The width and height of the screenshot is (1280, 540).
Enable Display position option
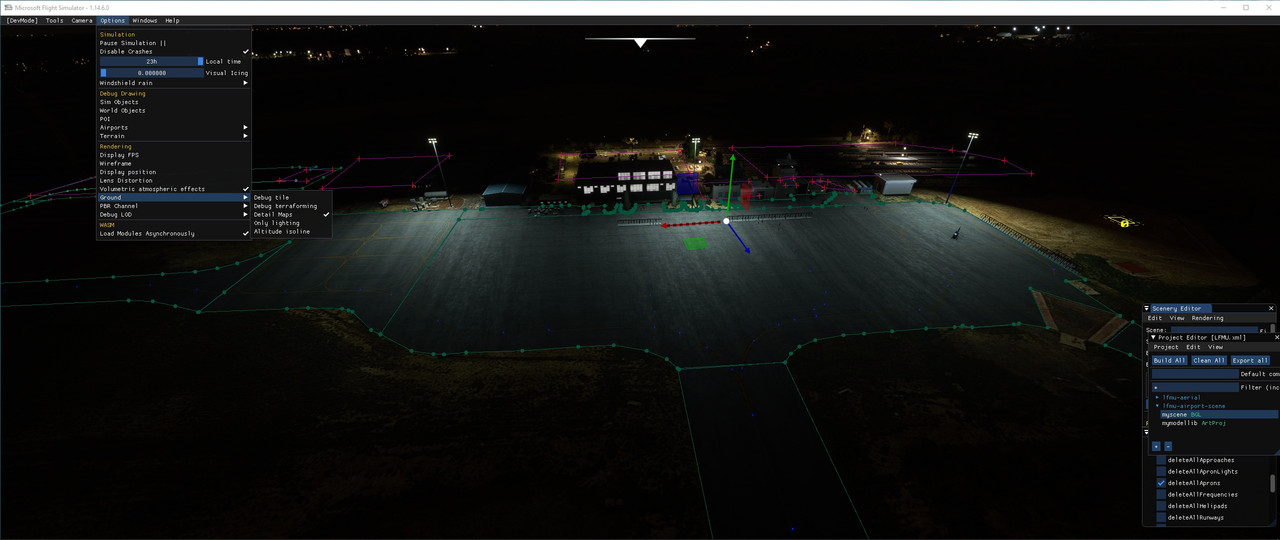click(x=174, y=172)
